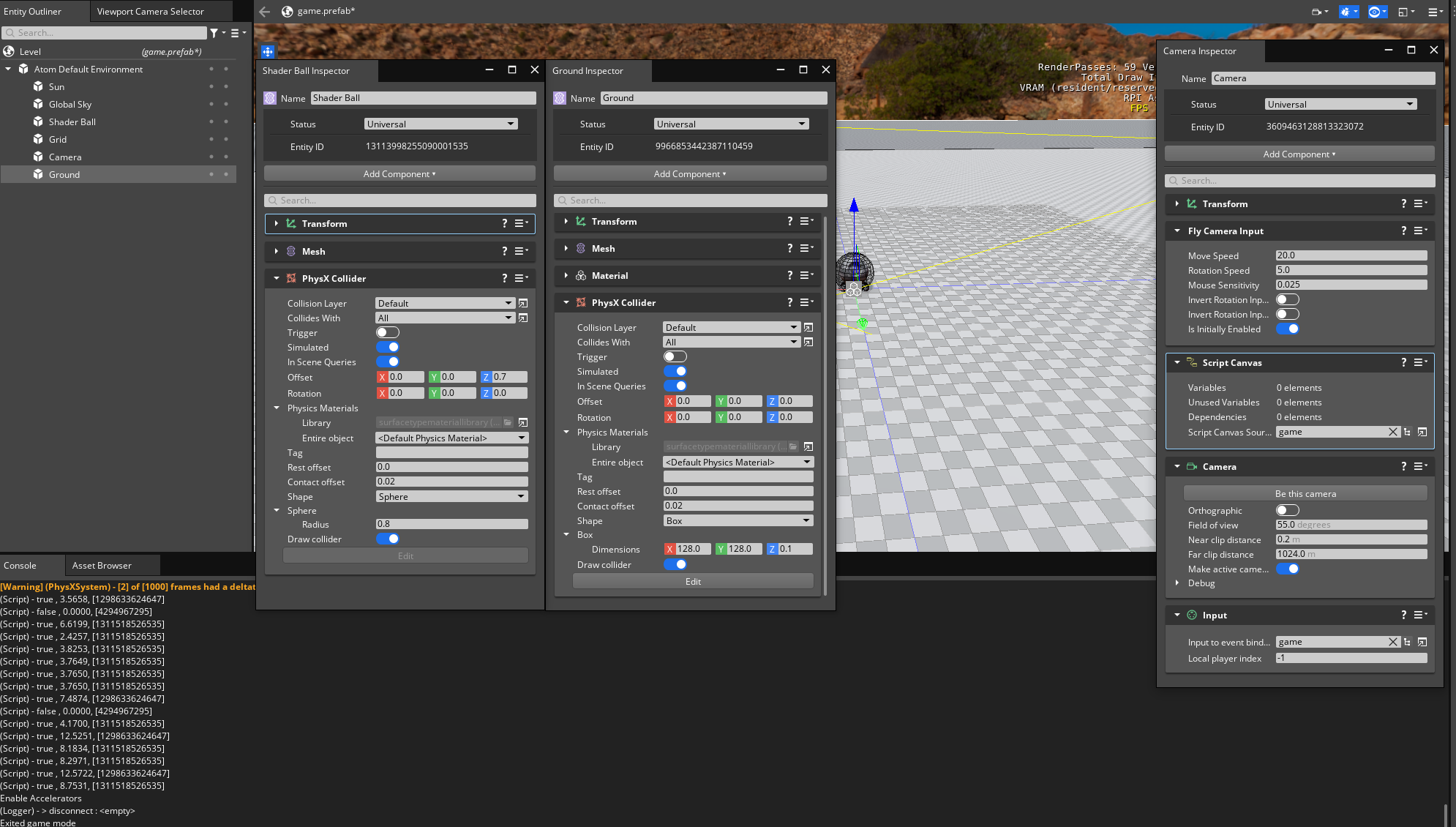The height and width of the screenshot is (827, 1456).
Task: Open the Collision Layer dropdown for Shader Ball
Action: pos(444,302)
